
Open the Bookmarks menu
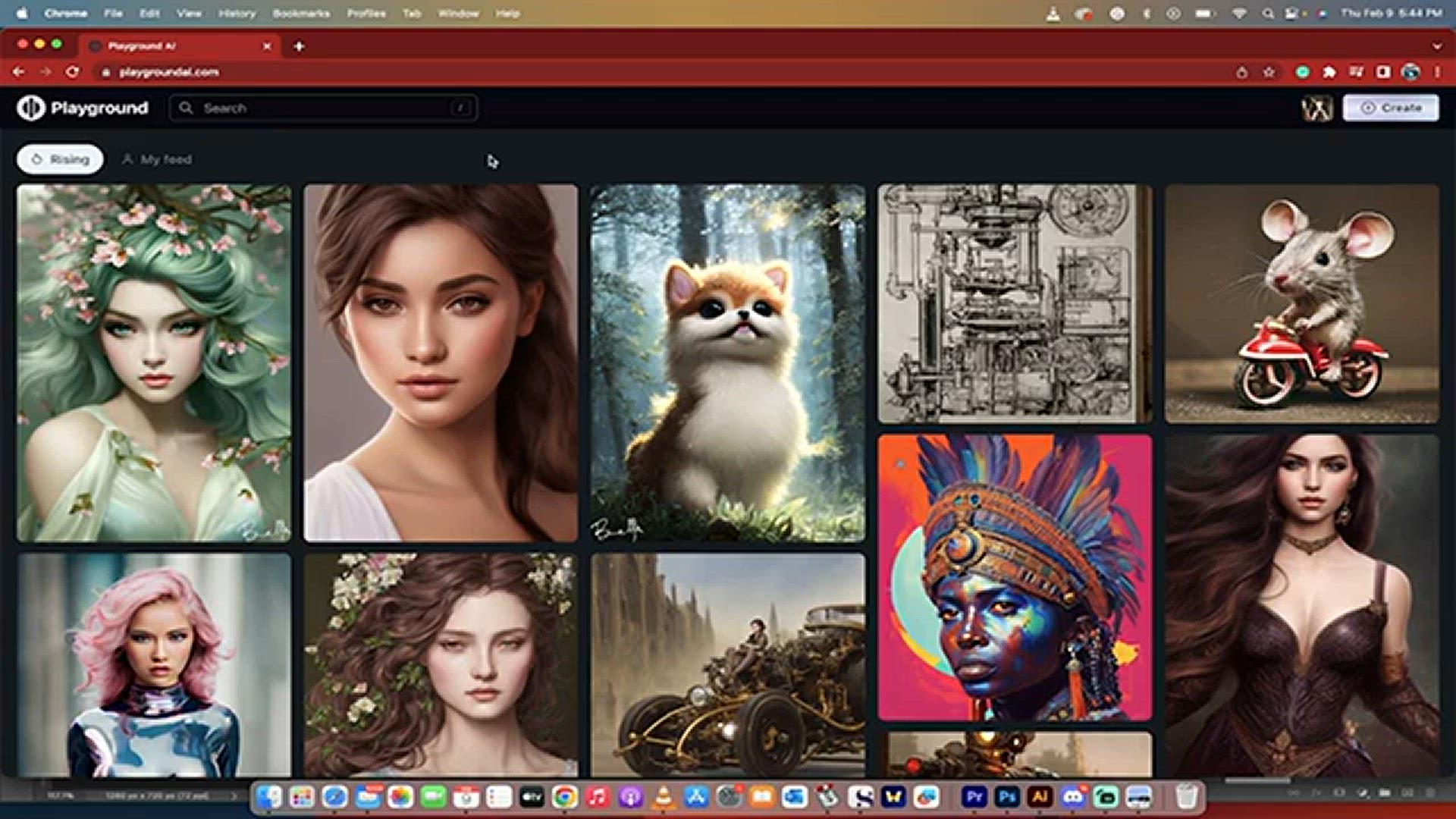[x=301, y=13]
